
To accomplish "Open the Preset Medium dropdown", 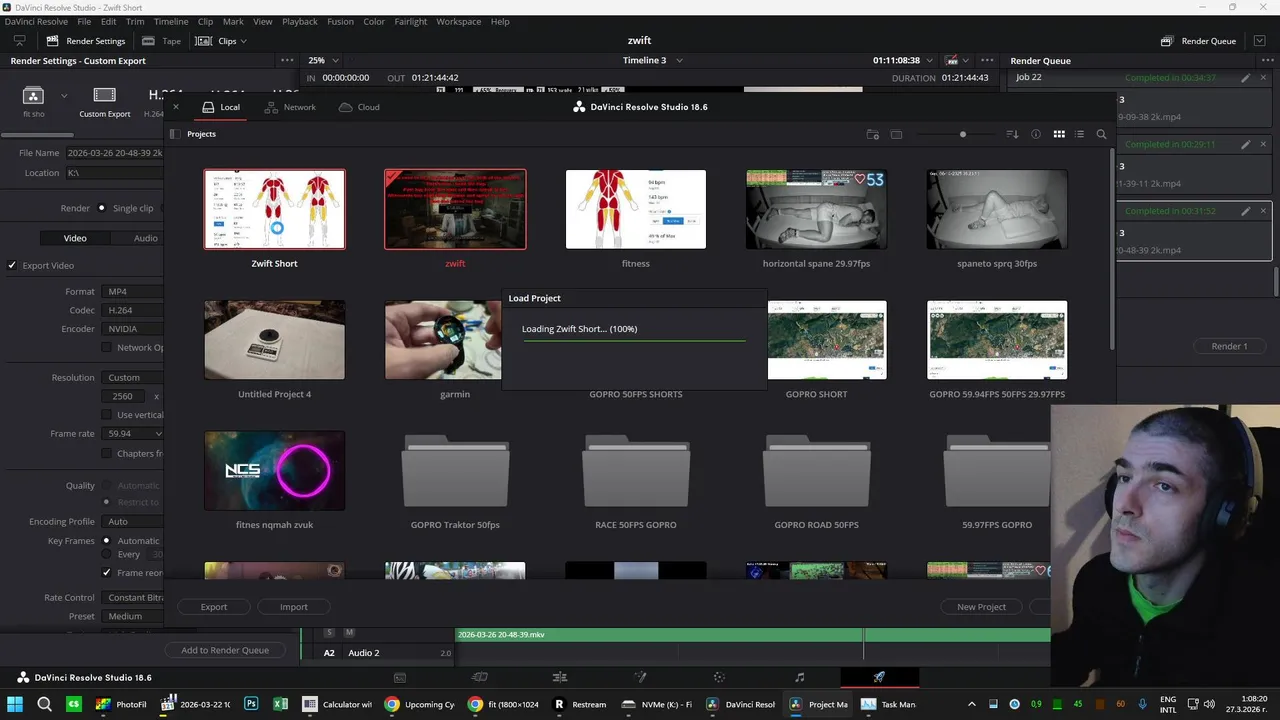I will coord(132,616).
